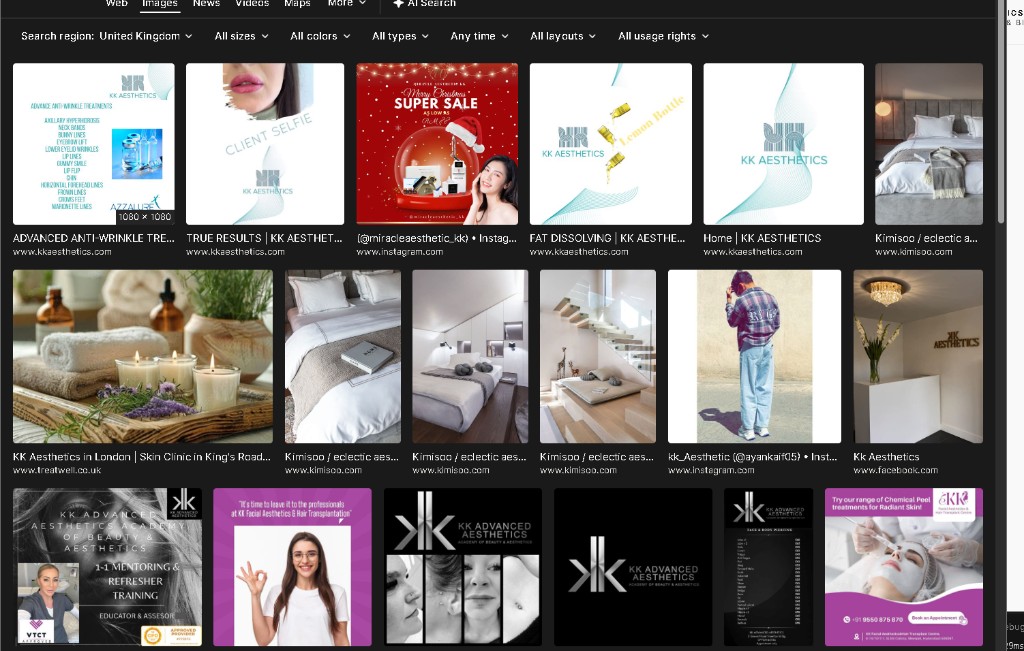Image resolution: width=1024 pixels, height=651 pixels.
Task: Open the All sizes filter dropdown
Action: [242, 36]
